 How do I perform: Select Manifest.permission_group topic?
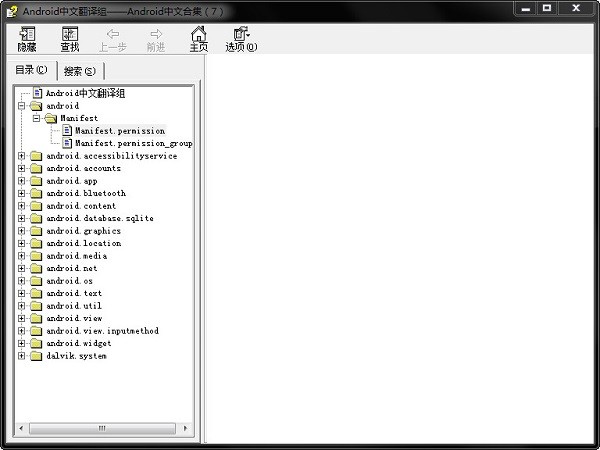point(133,143)
